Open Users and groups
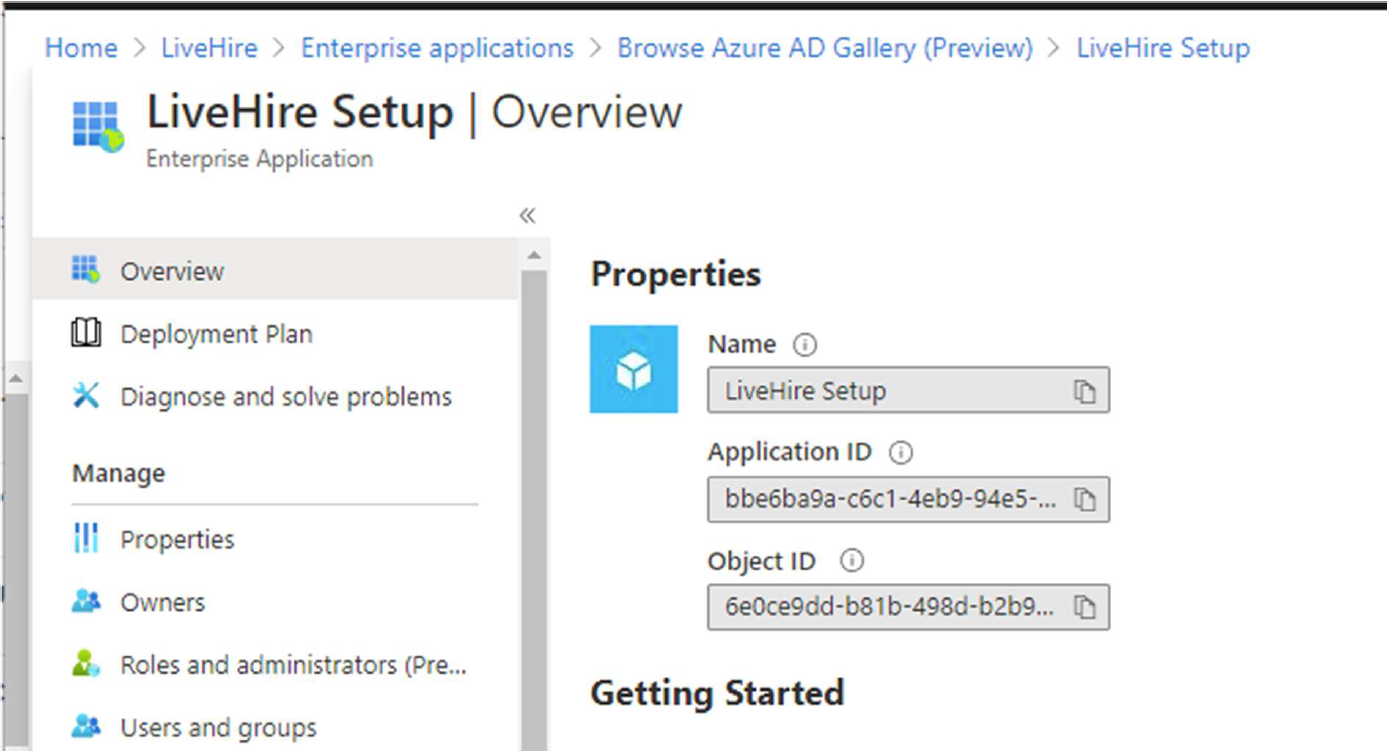Image resolution: width=1389 pixels, height=753 pixels. click(x=218, y=728)
